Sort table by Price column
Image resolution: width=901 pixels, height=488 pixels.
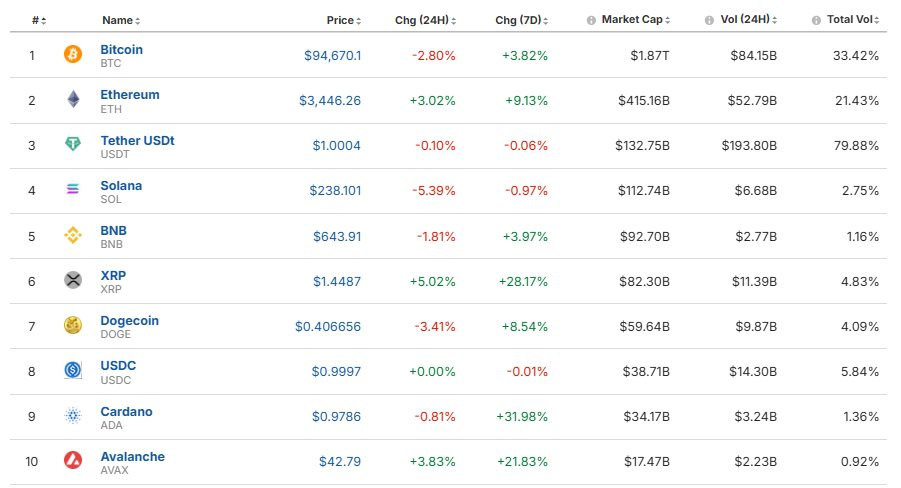click(344, 20)
